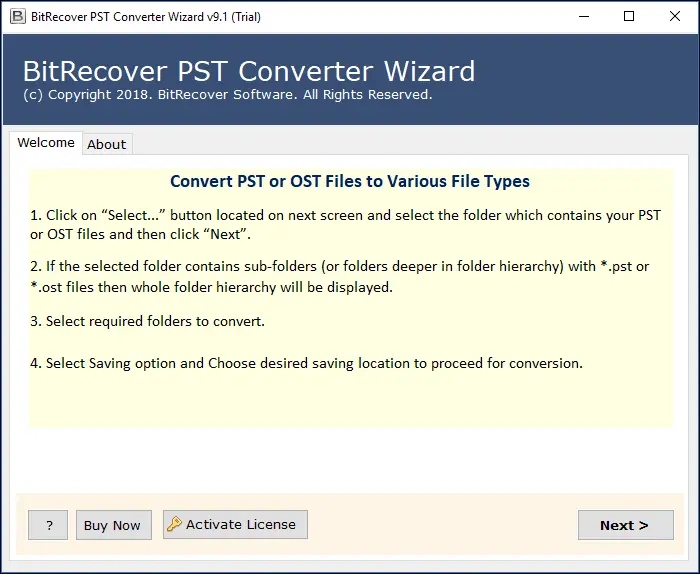Close the PST Converter Wizard window

coord(675,16)
